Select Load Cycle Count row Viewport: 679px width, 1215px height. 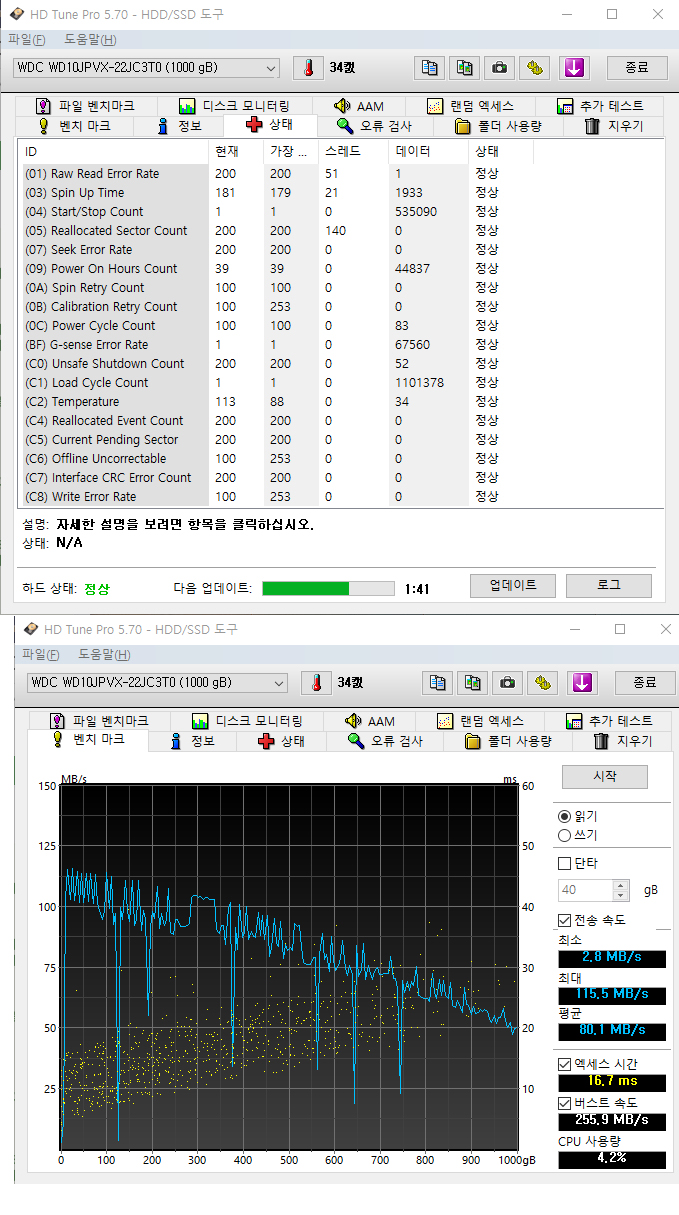[x=276, y=383]
